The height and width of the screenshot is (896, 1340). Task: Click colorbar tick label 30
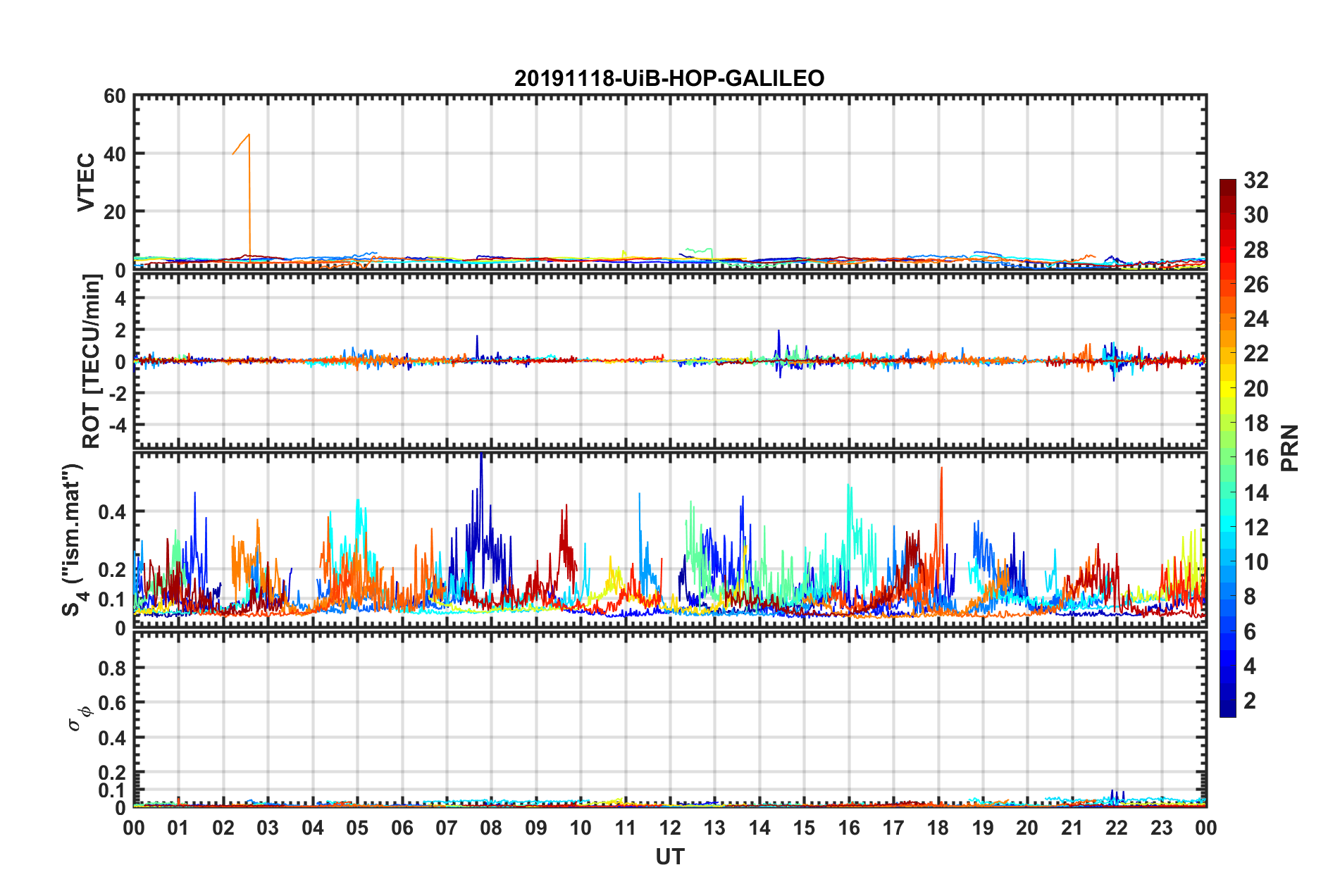(x=1256, y=215)
